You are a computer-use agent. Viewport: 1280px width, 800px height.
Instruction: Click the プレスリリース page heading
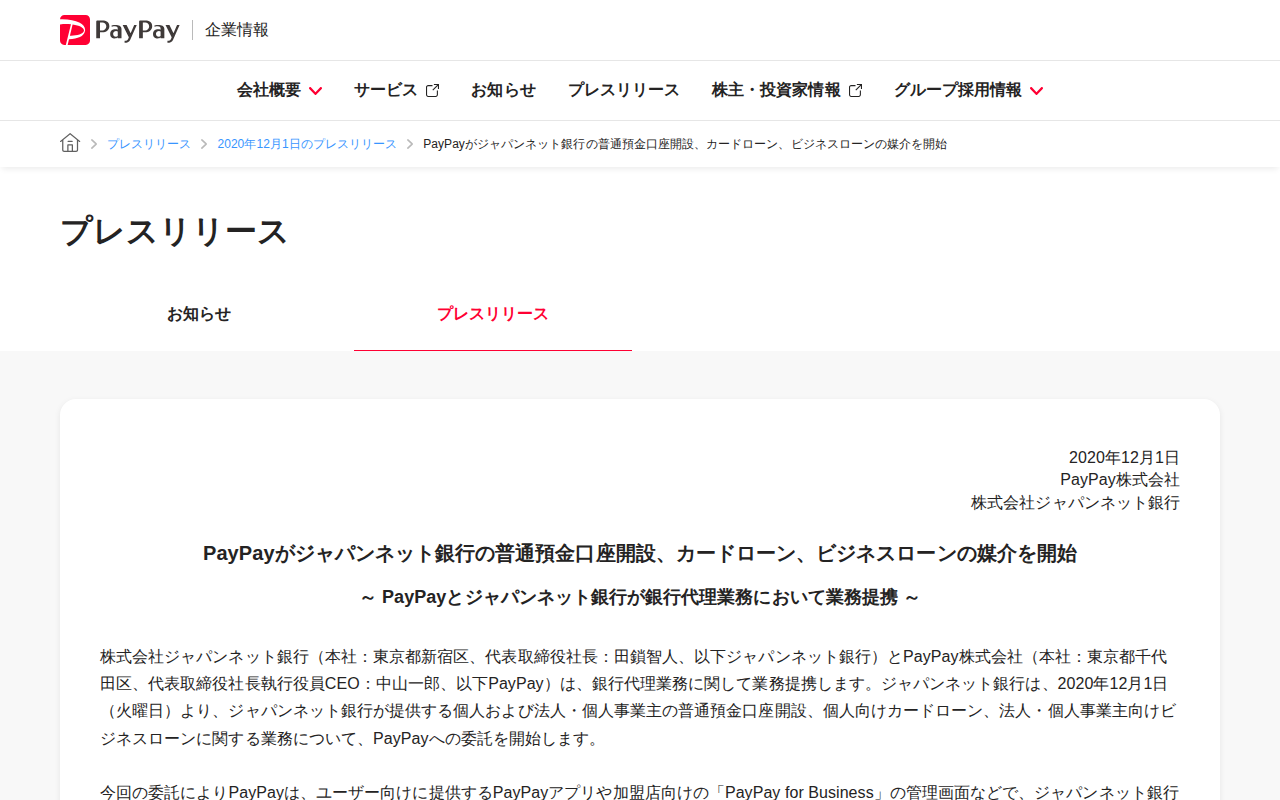pos(174,231)
